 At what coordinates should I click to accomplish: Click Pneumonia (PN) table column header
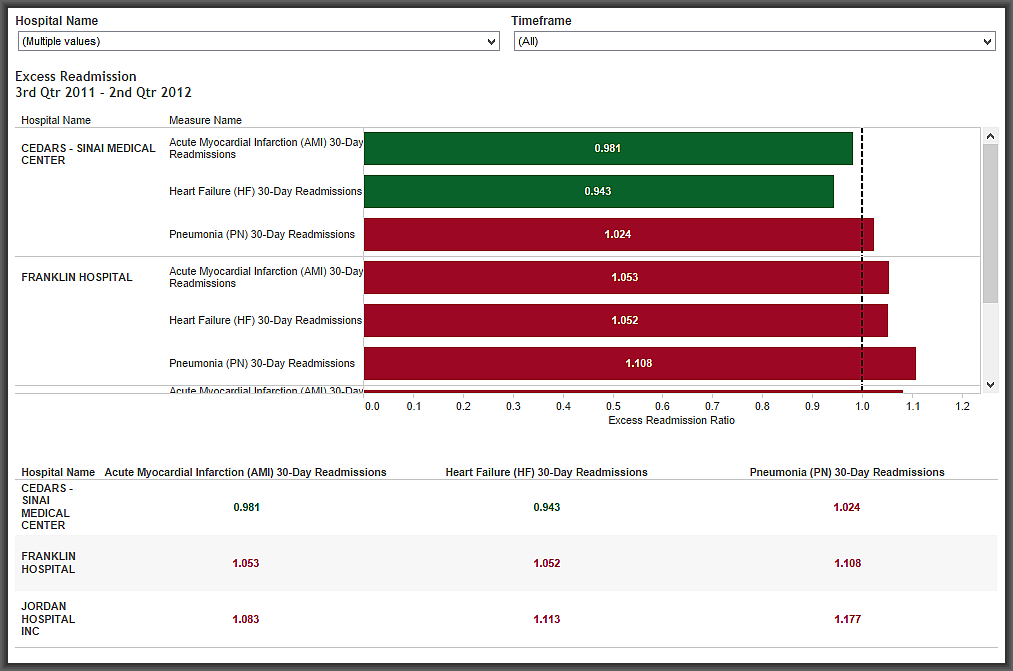(847, 472)
